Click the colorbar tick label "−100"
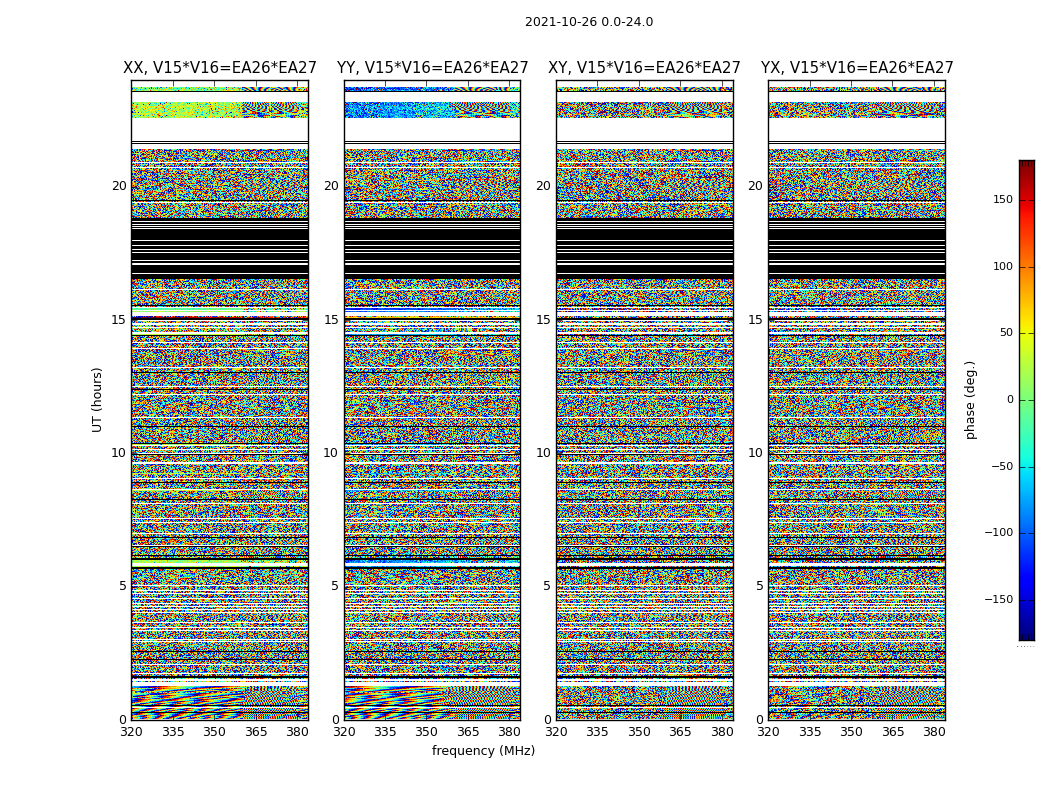This screenshot has width=1050, height=800. (999, 532)
